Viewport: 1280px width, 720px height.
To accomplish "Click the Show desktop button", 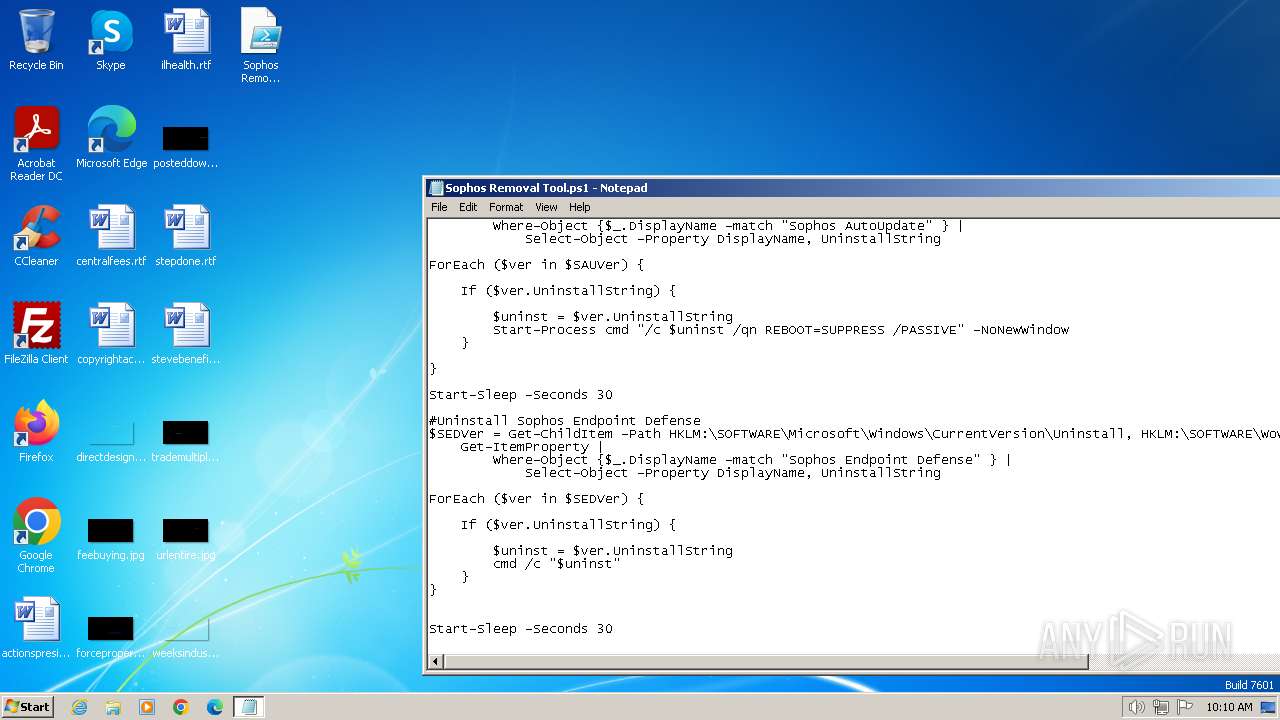I will pyautogui.click(x=1268, y=707).
